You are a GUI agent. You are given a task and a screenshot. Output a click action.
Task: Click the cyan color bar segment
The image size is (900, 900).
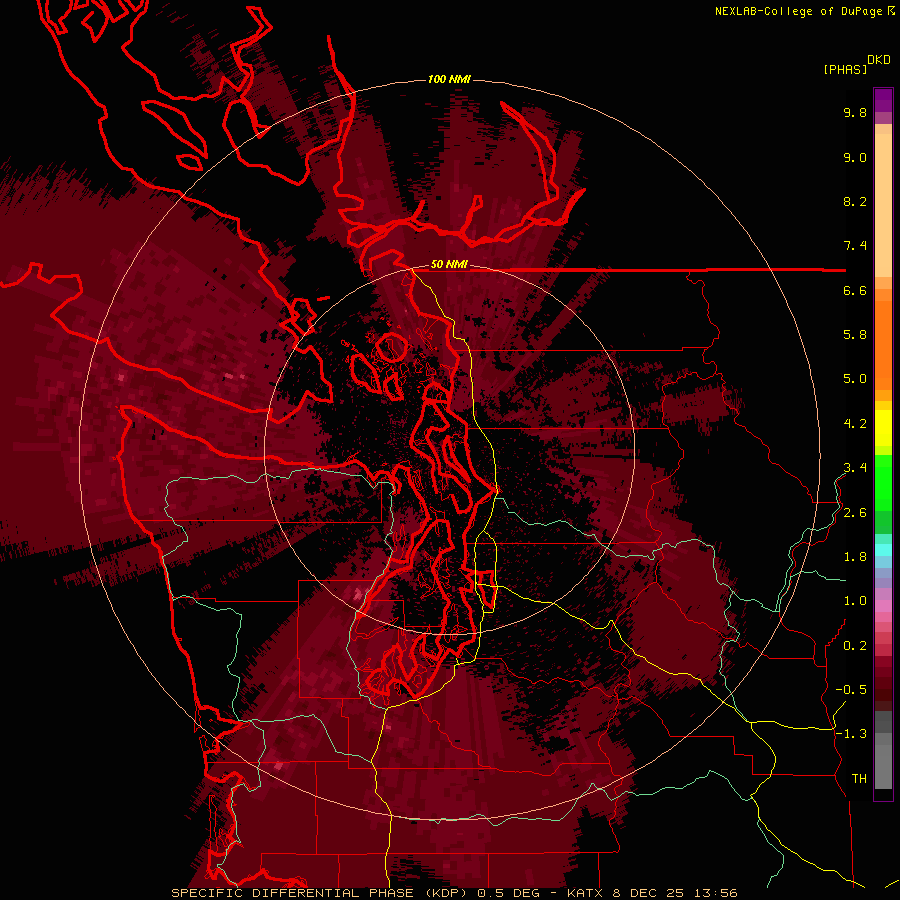883,550
